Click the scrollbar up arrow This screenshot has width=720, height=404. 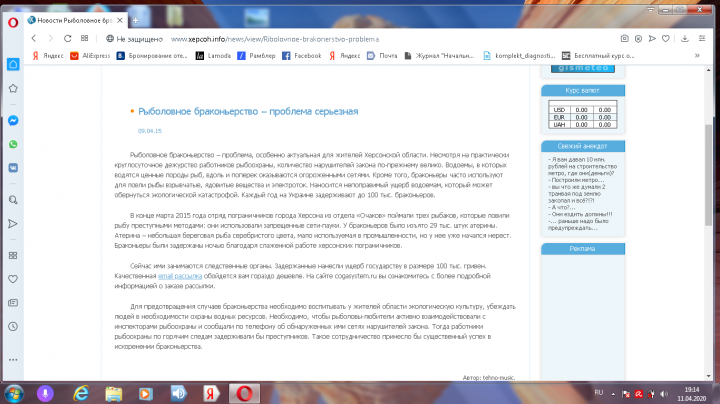(x=709, y=70)
